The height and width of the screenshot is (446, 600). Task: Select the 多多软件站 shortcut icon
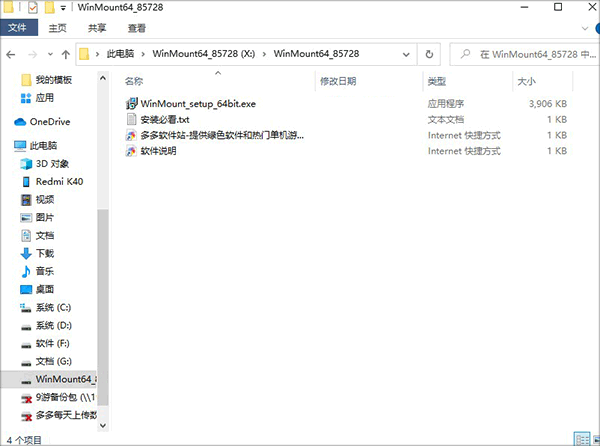(x=131, y=135)
